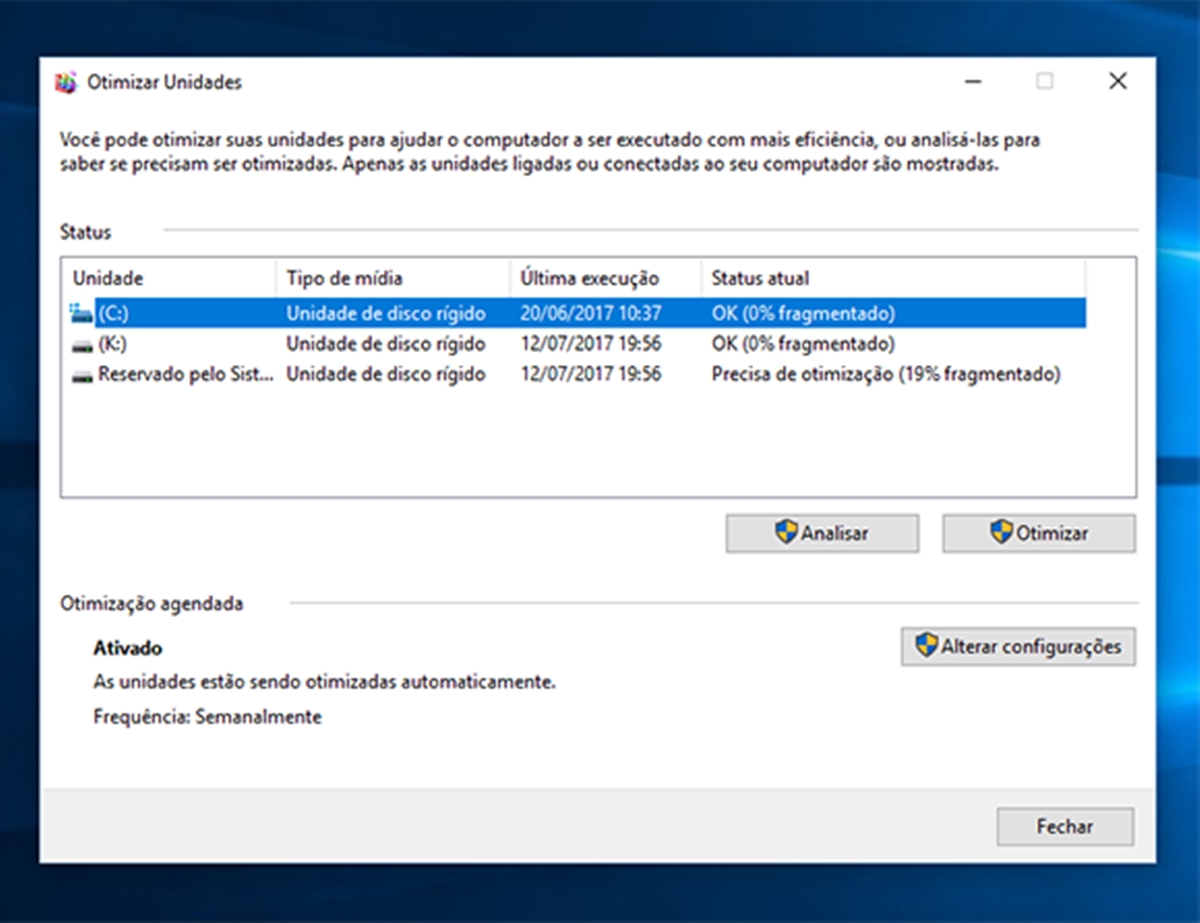Click the 'Ativado' status text
The width and height of the screenshot is (1200, 923).
[x=128, y=649]
